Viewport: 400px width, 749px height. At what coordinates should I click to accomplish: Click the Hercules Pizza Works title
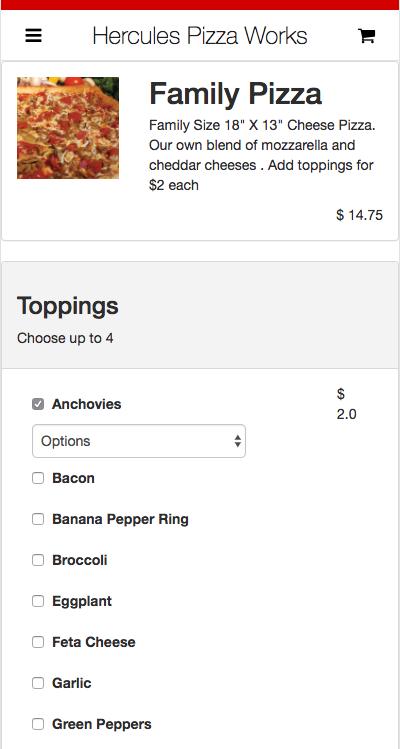tap(200, 36)
